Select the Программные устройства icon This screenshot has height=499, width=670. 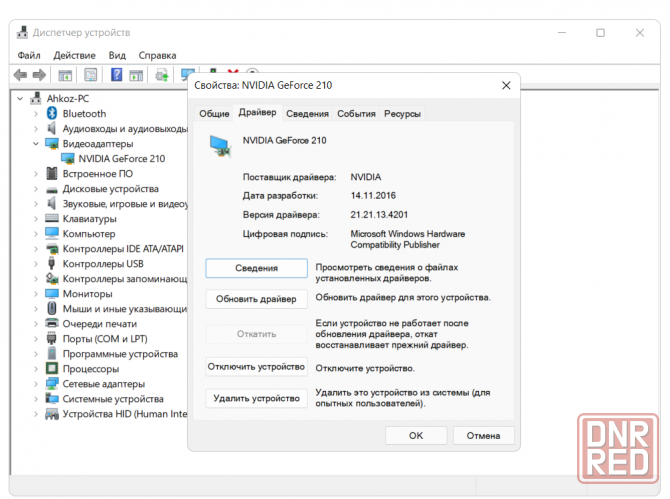coord(52,354)
